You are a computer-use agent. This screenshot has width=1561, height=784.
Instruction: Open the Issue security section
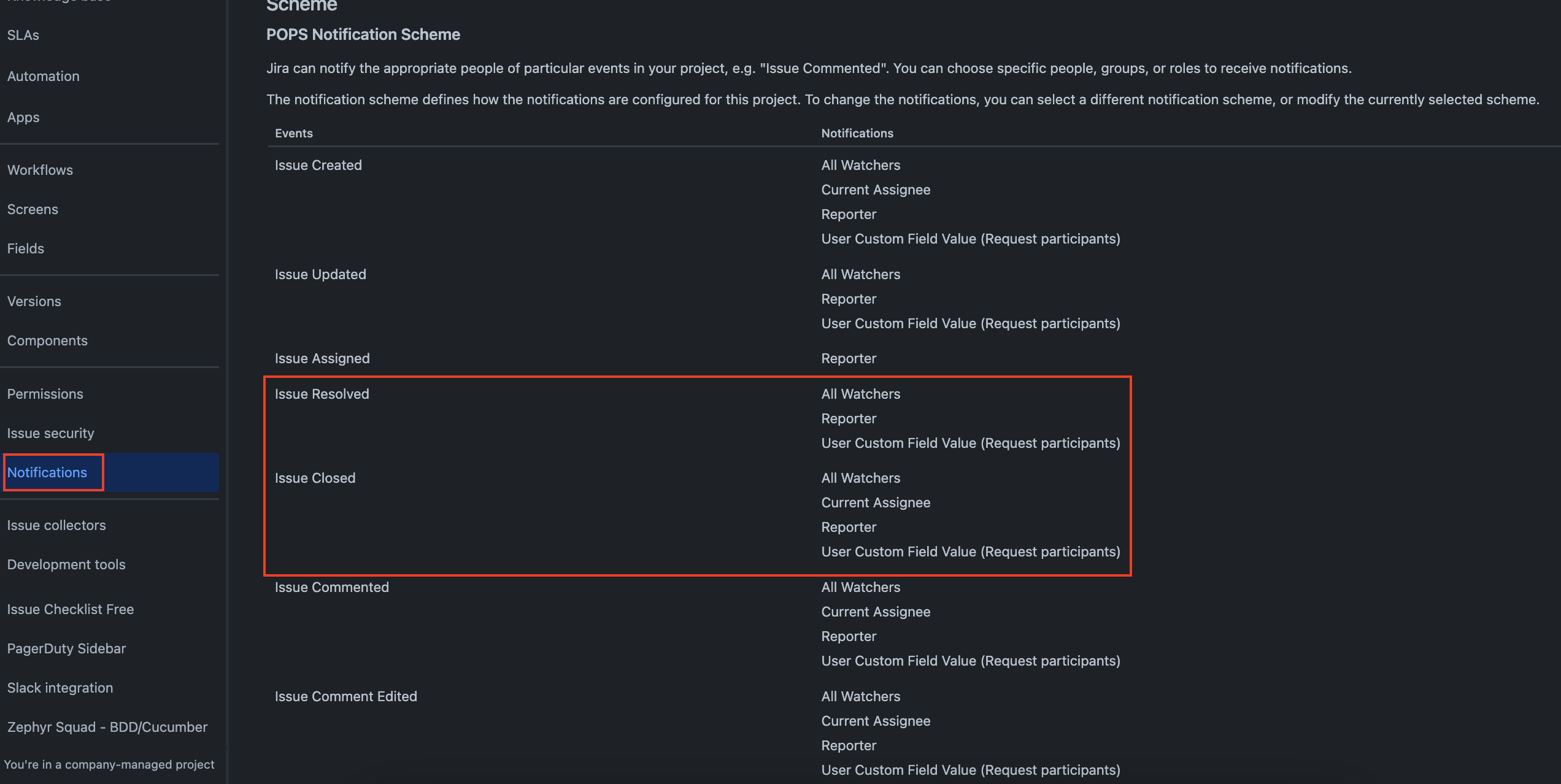tap(51, 433)
